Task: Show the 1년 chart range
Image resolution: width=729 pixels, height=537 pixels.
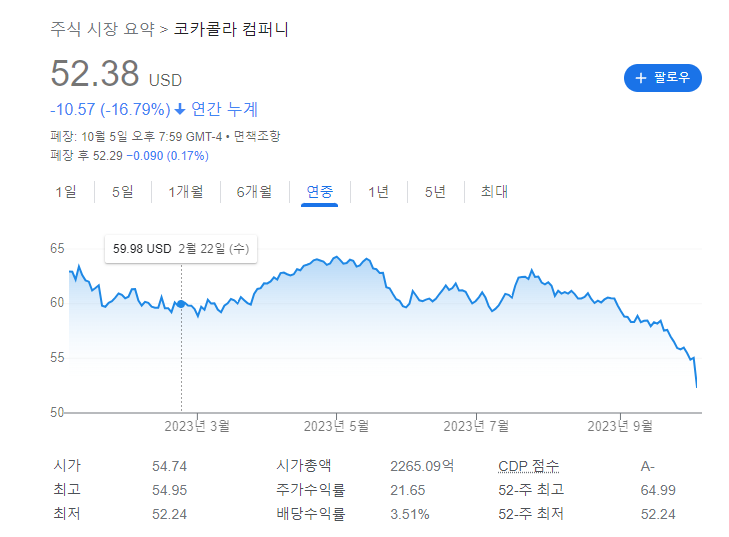Action: click(x=378, y=192)
